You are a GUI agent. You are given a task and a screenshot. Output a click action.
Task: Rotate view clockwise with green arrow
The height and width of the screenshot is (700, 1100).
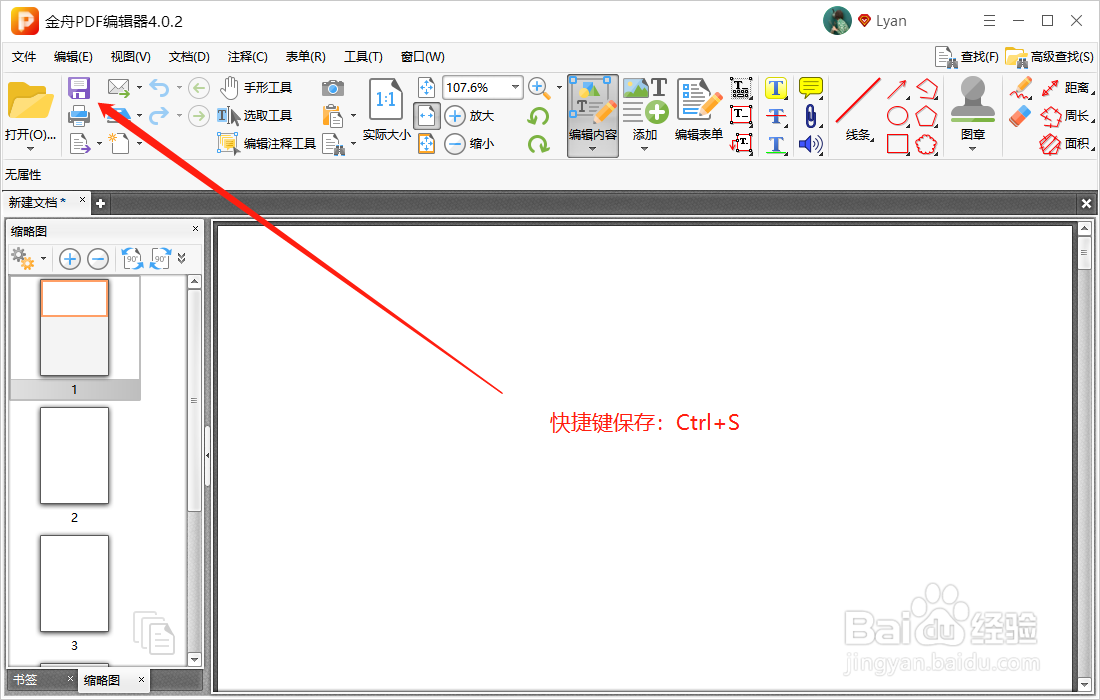538,144
